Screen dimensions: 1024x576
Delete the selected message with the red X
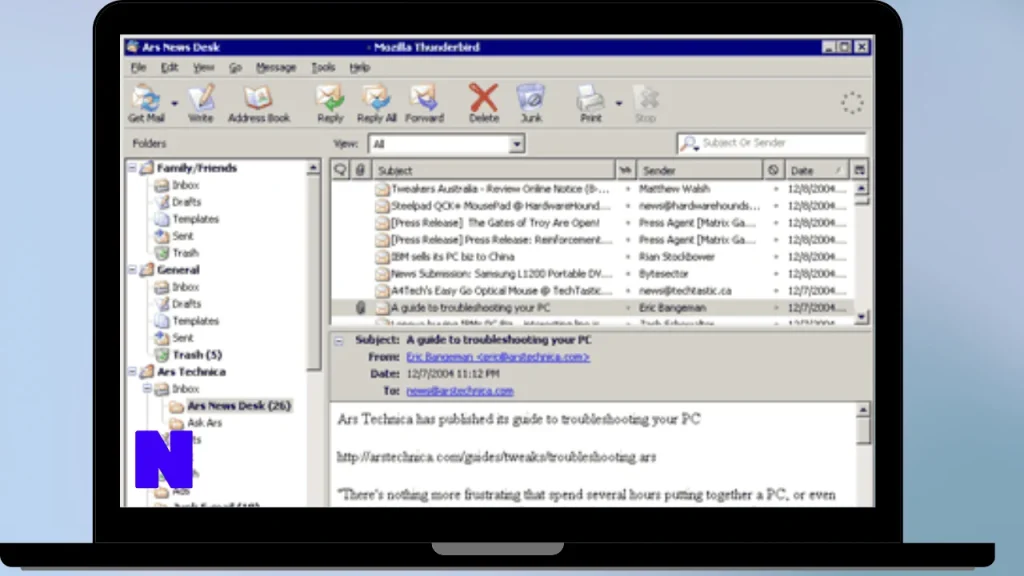[483, 103]
